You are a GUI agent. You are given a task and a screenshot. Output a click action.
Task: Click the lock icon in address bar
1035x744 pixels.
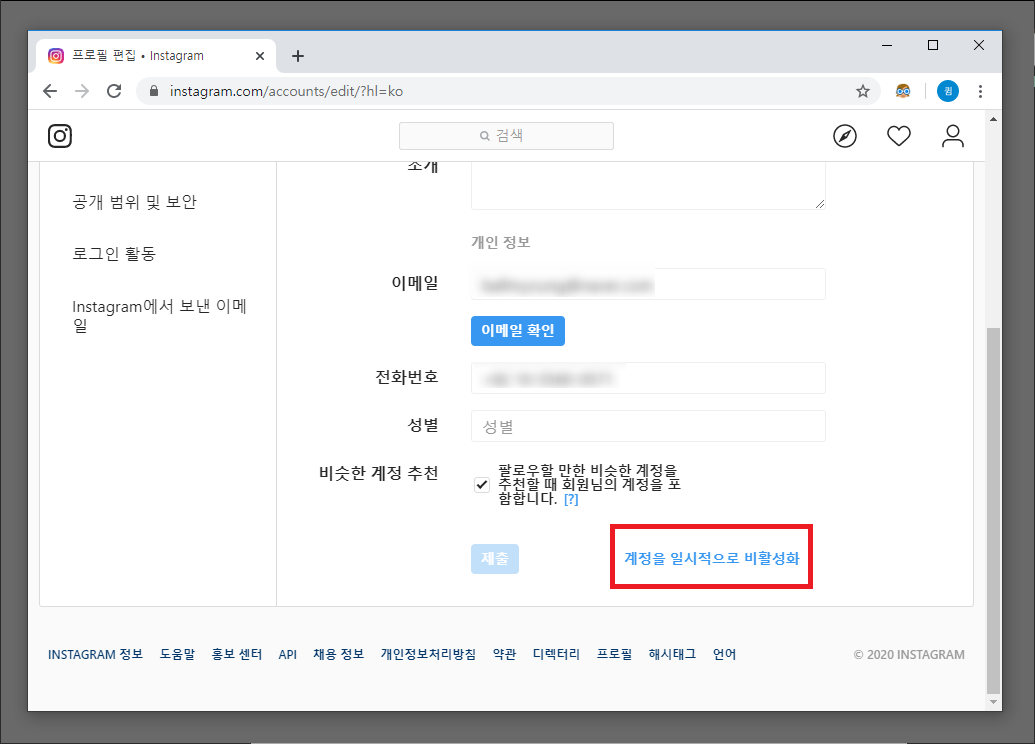pos(154,91)
